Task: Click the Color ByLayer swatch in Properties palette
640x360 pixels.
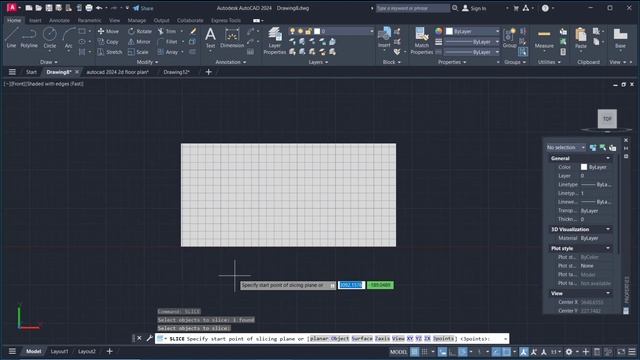Action: click(x=584, y=167)
